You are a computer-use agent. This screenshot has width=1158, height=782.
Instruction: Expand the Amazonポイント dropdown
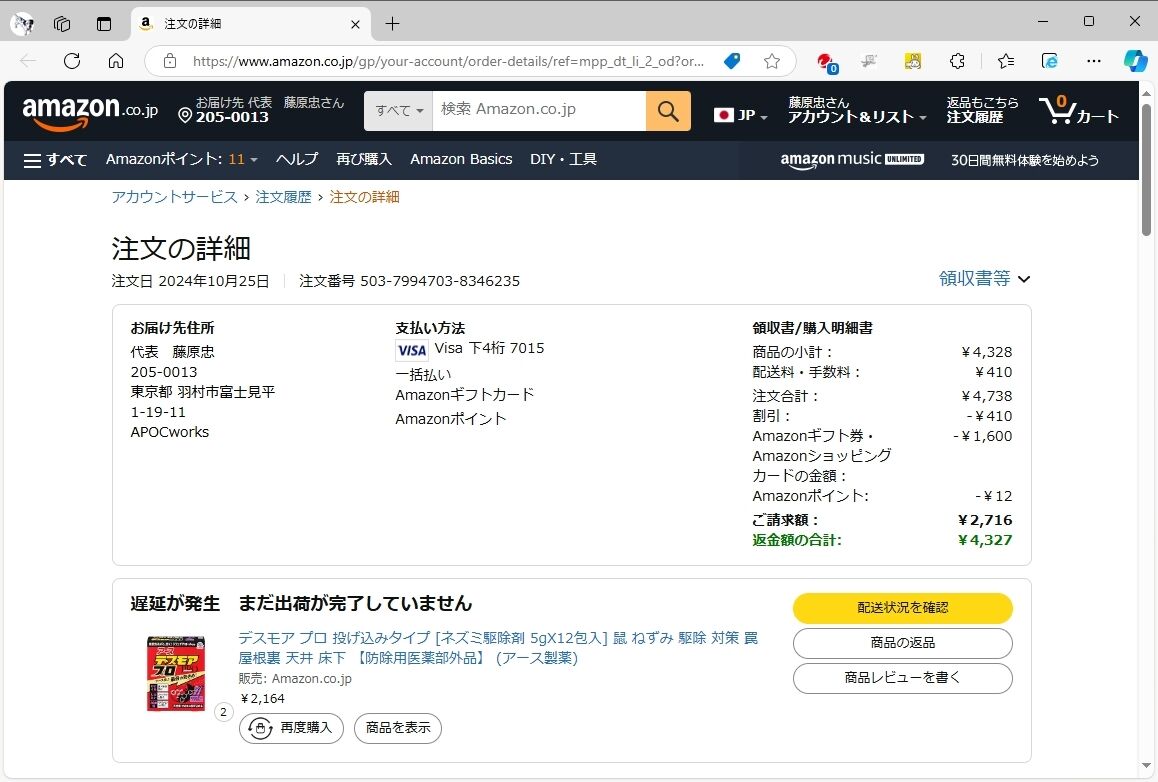pyautogui.click(x=182, y=160)
